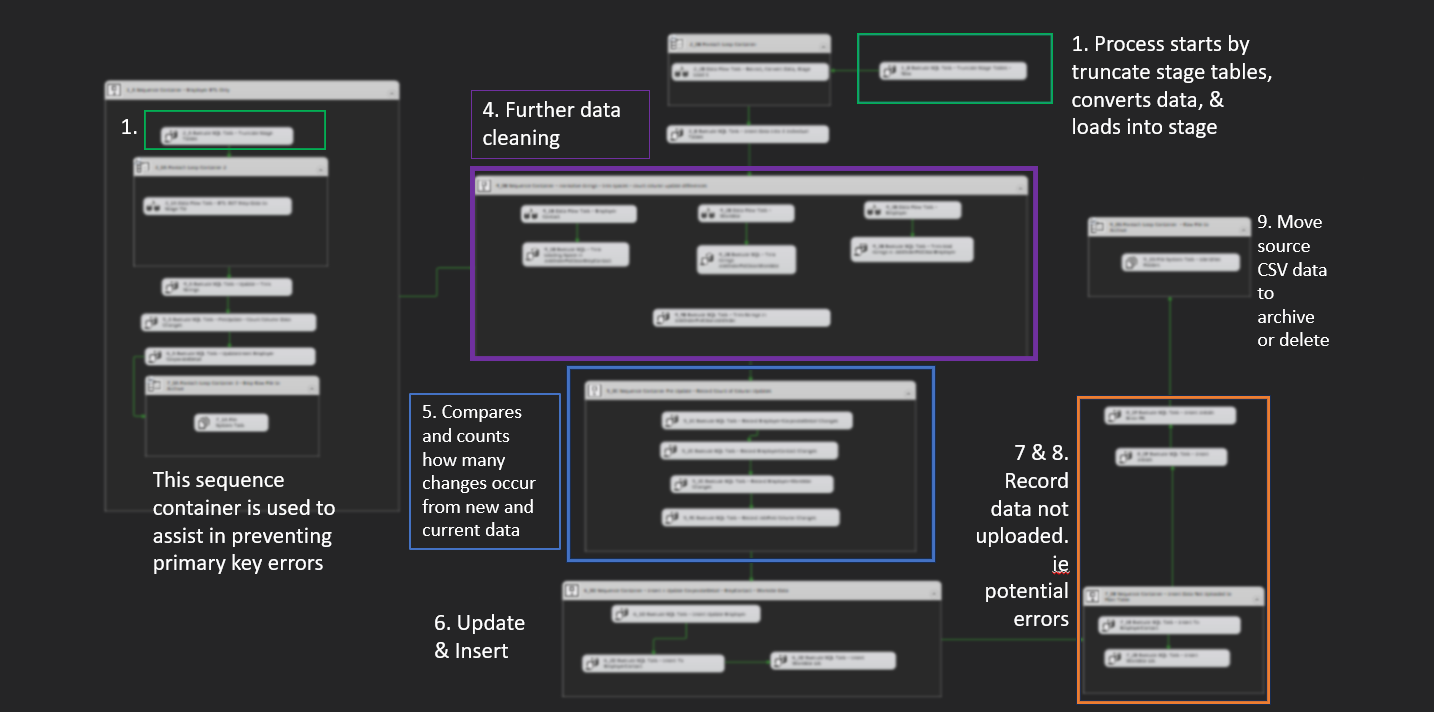Collapse the far-left sequence container using its chevron
Viewport: 1434px width, 712px height.
point(389,91)
